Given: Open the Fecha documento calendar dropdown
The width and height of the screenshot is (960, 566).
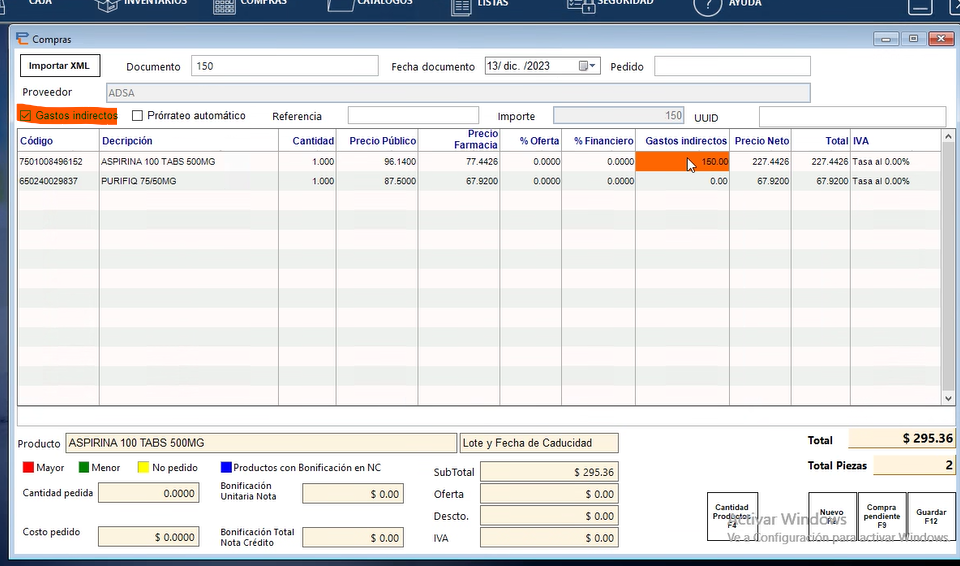Looking at the screenshot, I should 587,66.
